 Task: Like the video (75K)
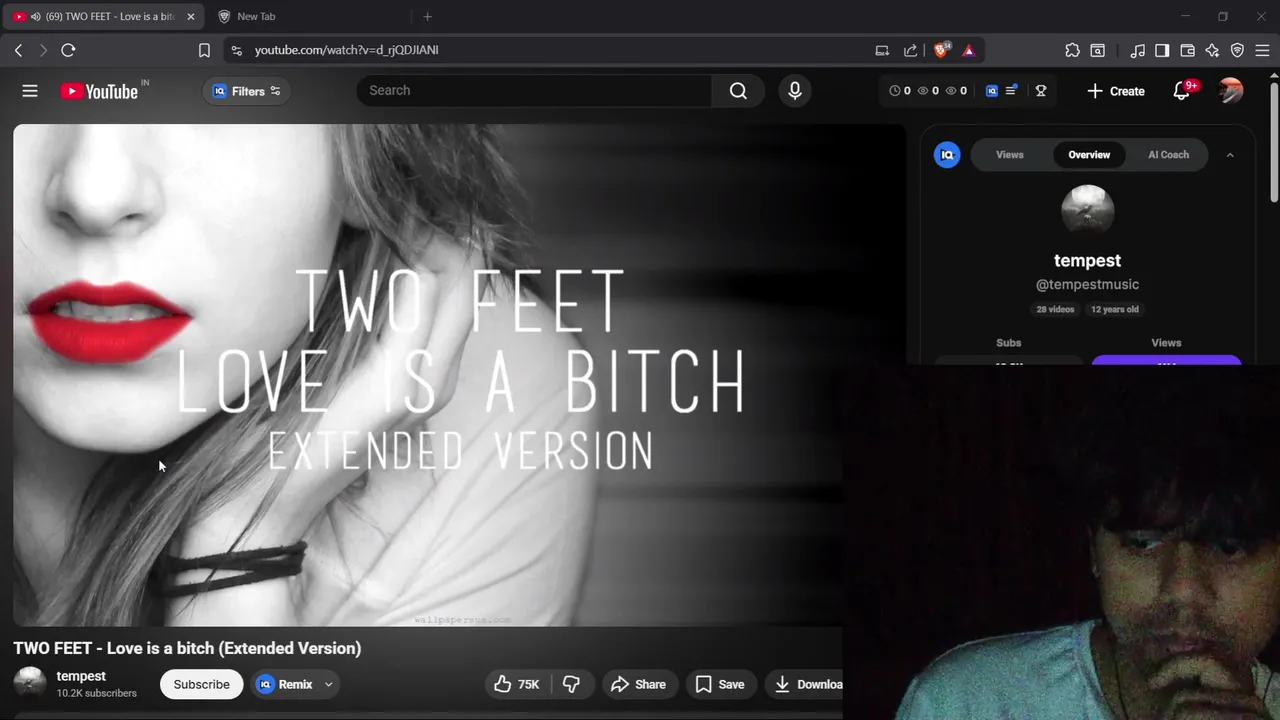tap(517, 684)
